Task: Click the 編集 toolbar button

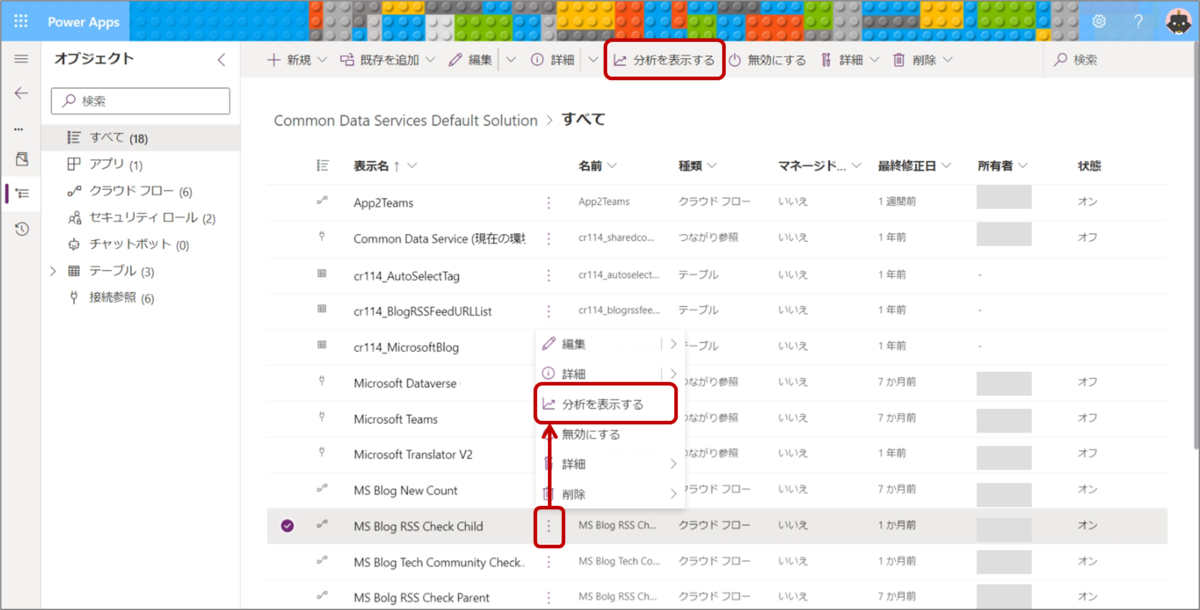Action: (470, 60)
